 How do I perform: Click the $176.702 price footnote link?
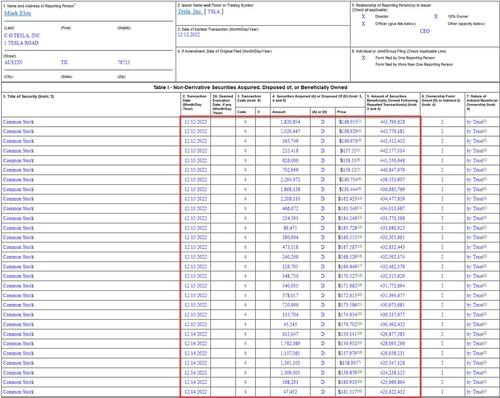click(360, 323)
